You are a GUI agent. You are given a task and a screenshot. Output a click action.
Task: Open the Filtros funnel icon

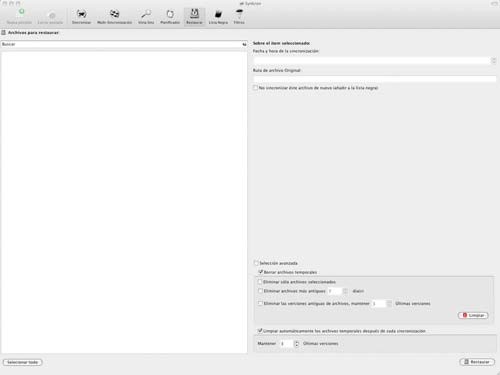pos(239,14)
